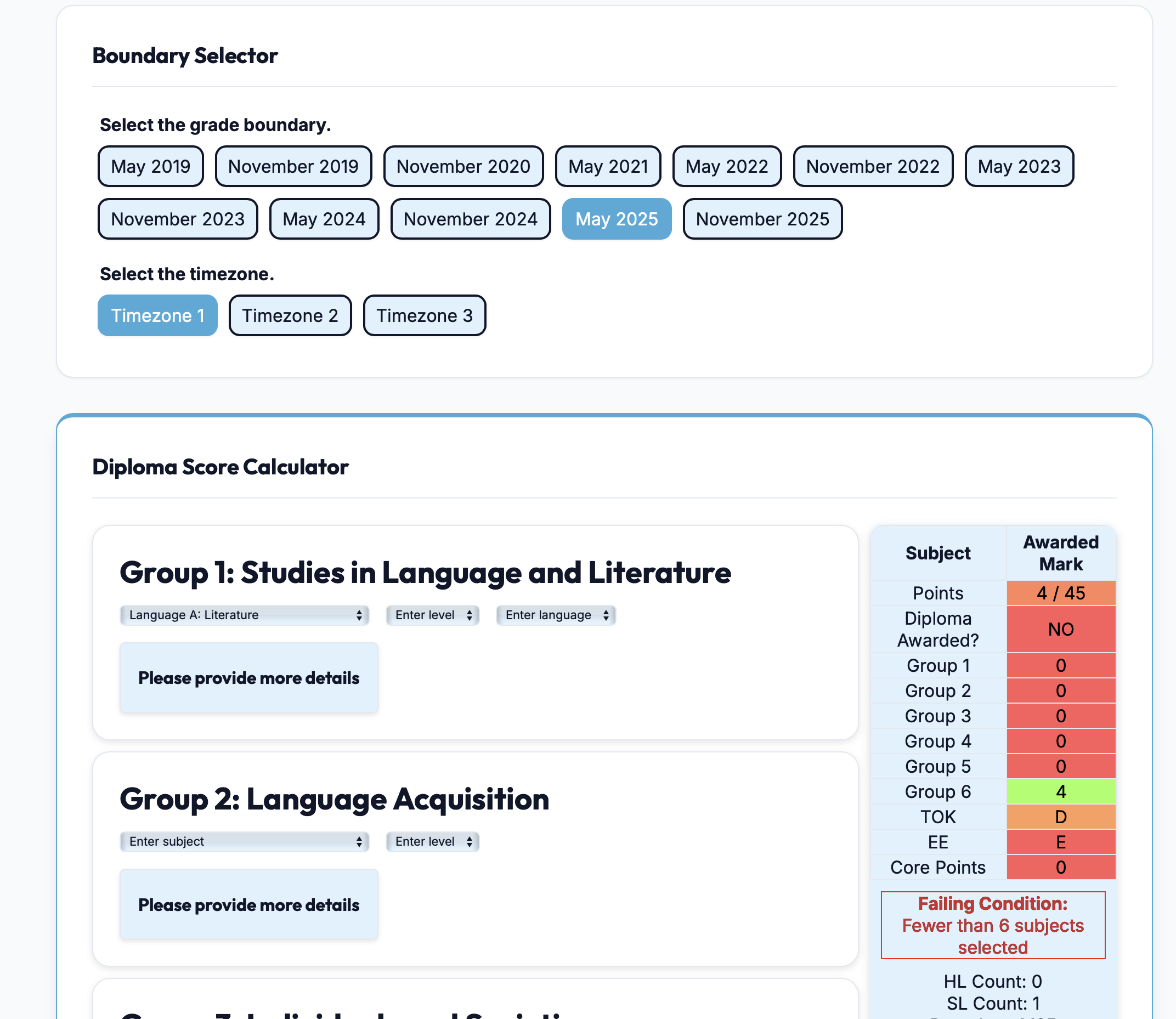Select the November 2022 grade boundary
This screenshot has height=1019, width=1176.
[873, 166]
